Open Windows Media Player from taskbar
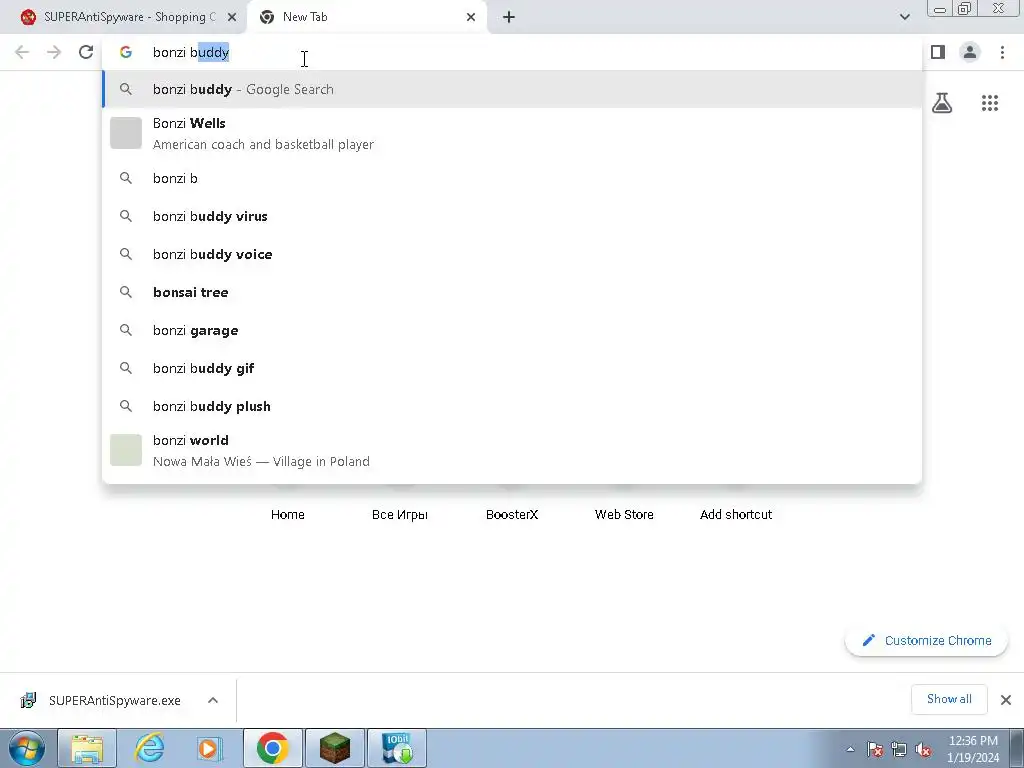Screen dimensions: 1024x768 (x=210, y=748)
